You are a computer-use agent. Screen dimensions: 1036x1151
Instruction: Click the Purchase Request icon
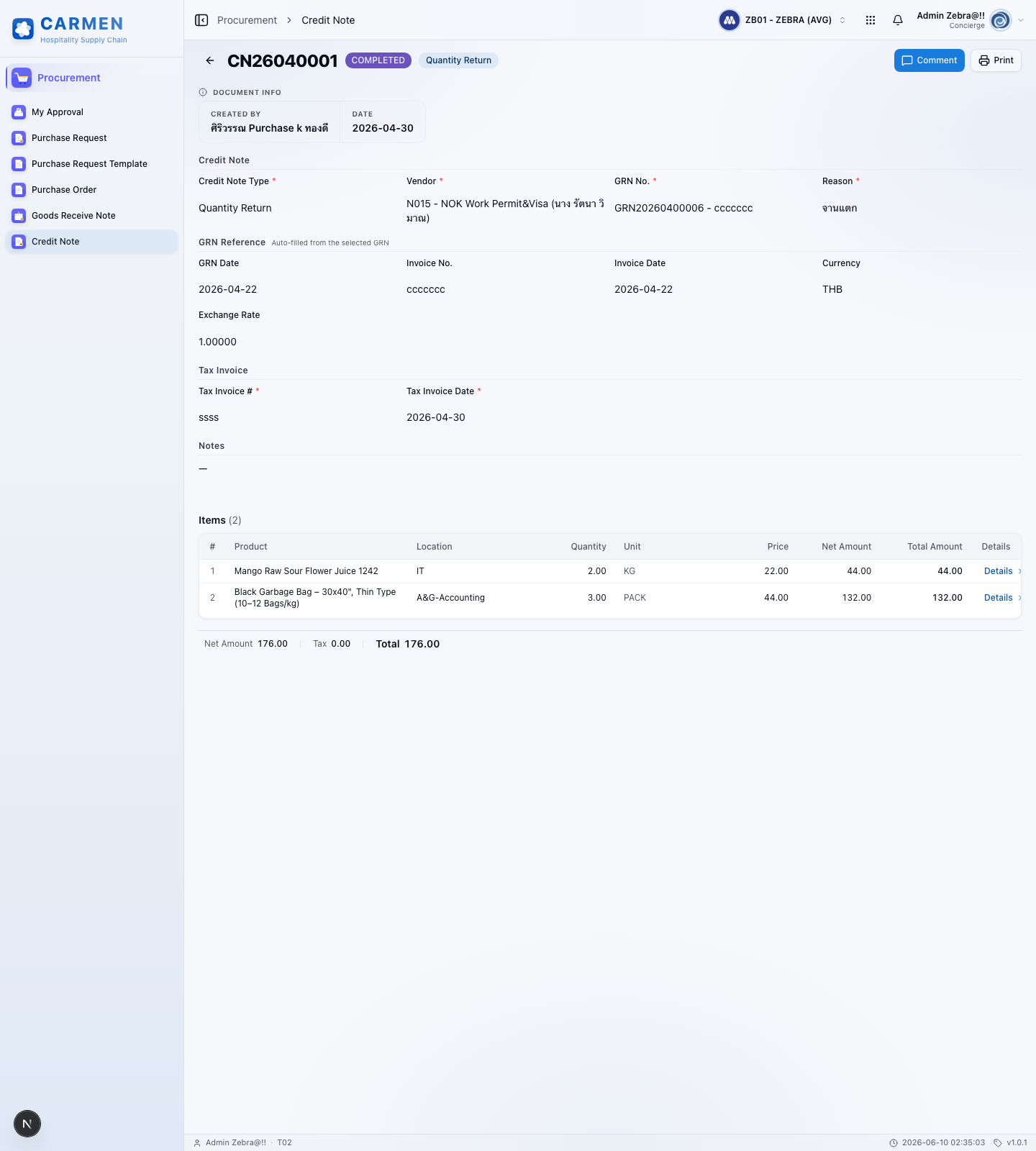click(19, 138)
